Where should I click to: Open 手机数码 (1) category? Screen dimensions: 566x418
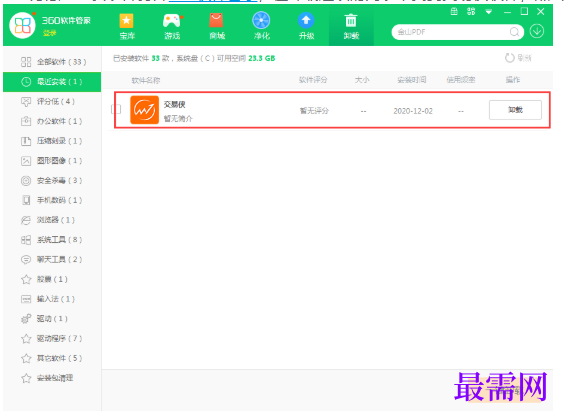click(52, 200)
